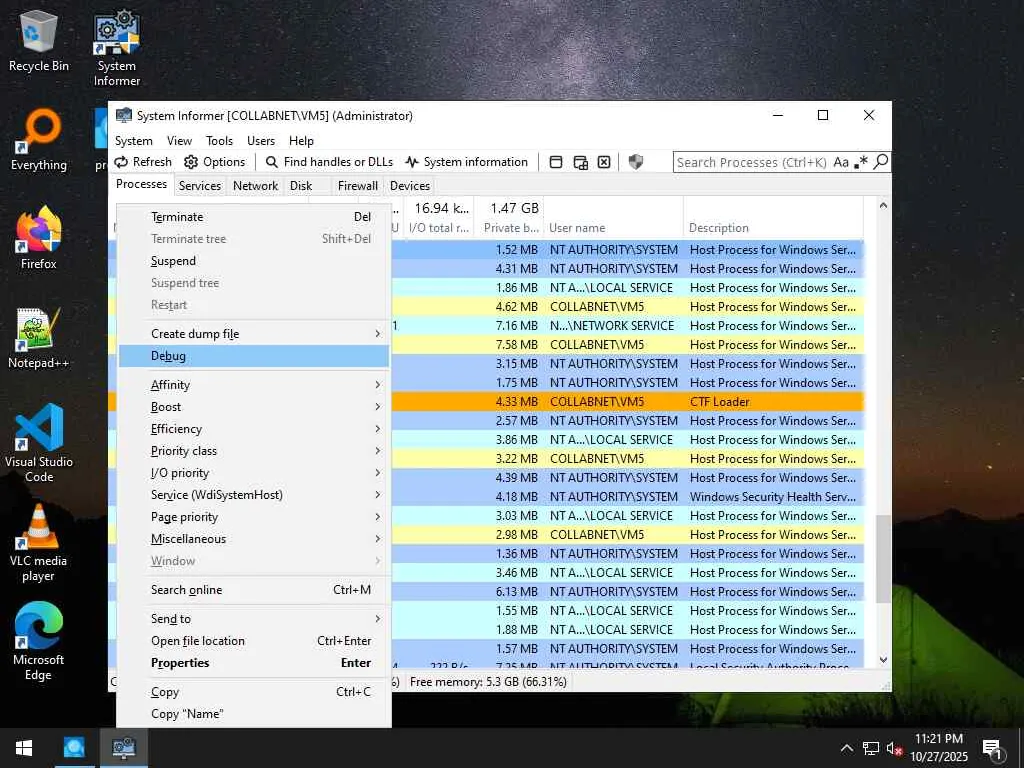This screenshot has height=768, width=1024.
Task: Expand the Affinity submenu
Action: point(254,385)
